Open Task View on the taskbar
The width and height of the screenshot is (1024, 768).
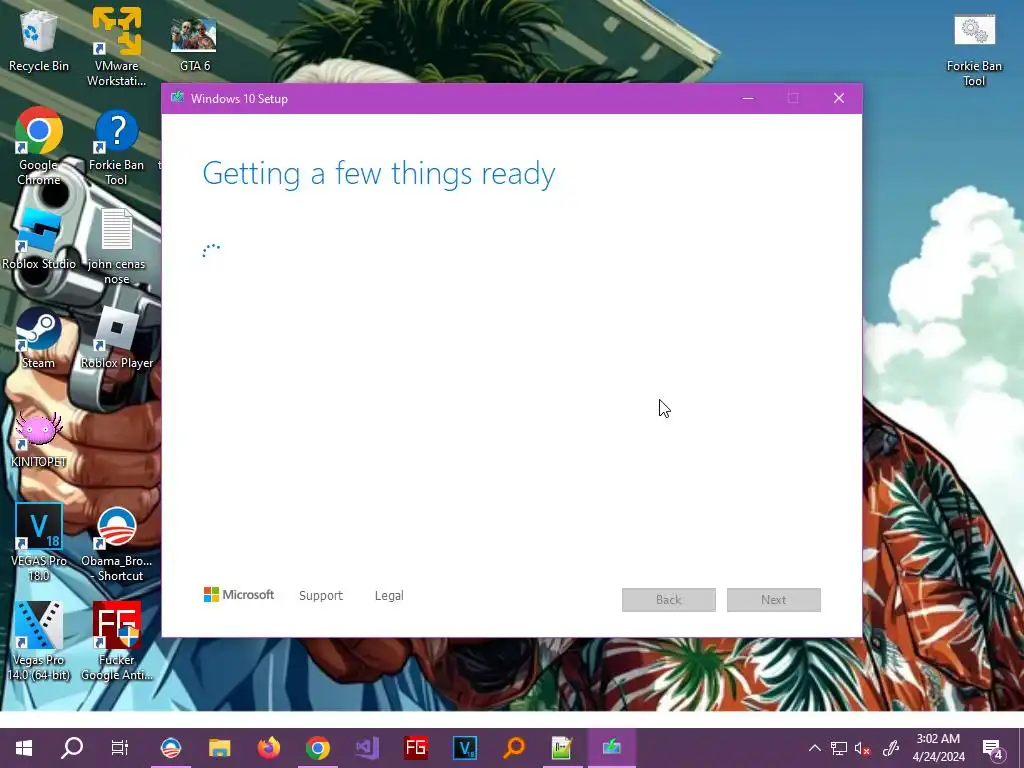point(120,747)
